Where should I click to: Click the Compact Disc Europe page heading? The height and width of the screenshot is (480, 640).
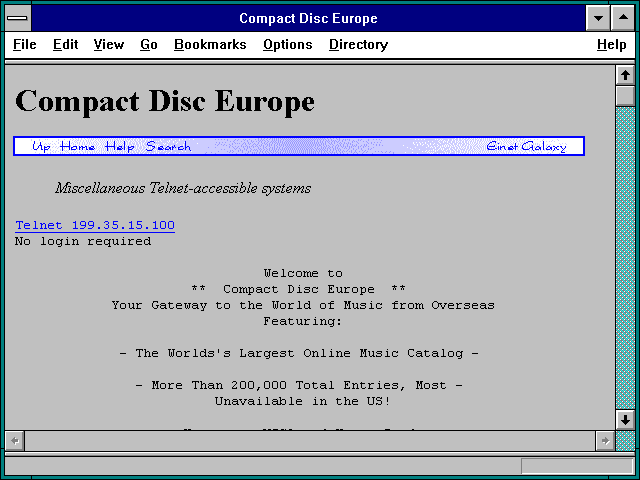click(165, 101)
